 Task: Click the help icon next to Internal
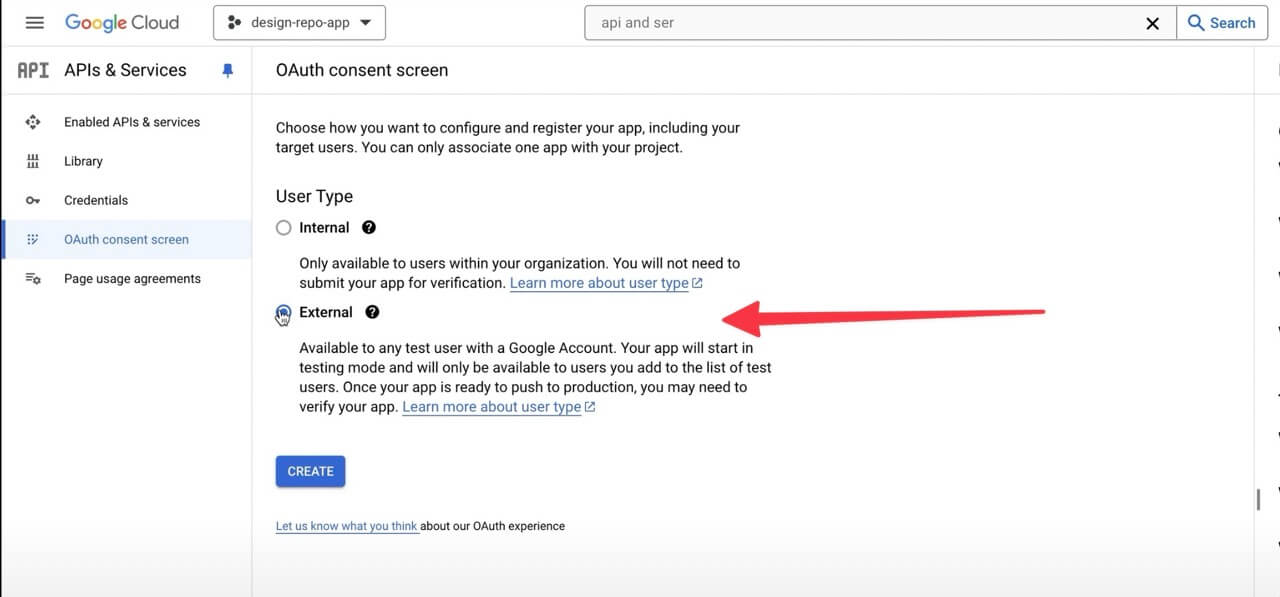pyautogui.click(x=369, y=228)
